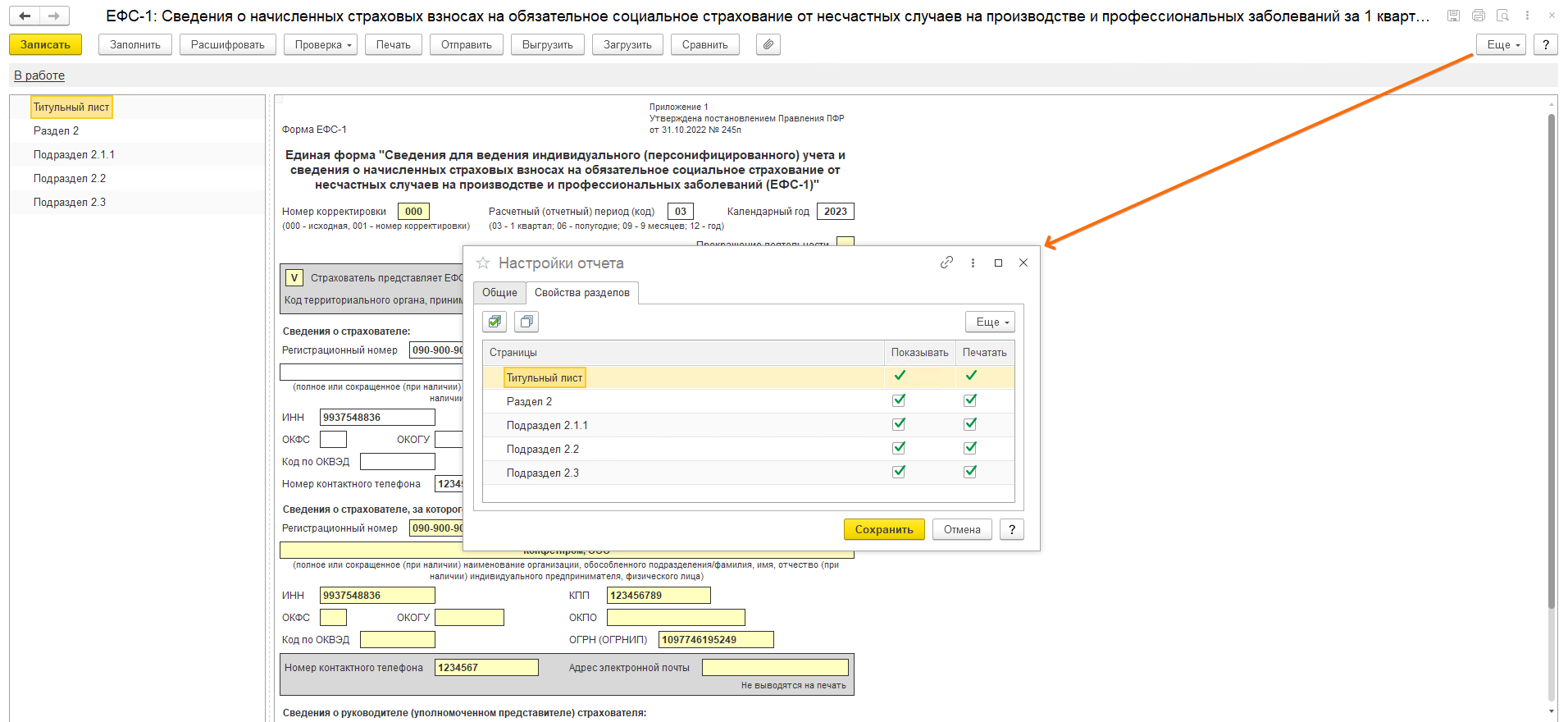
Task: Click the star favorite icon beside Настройки отчета
Action: 483,263
